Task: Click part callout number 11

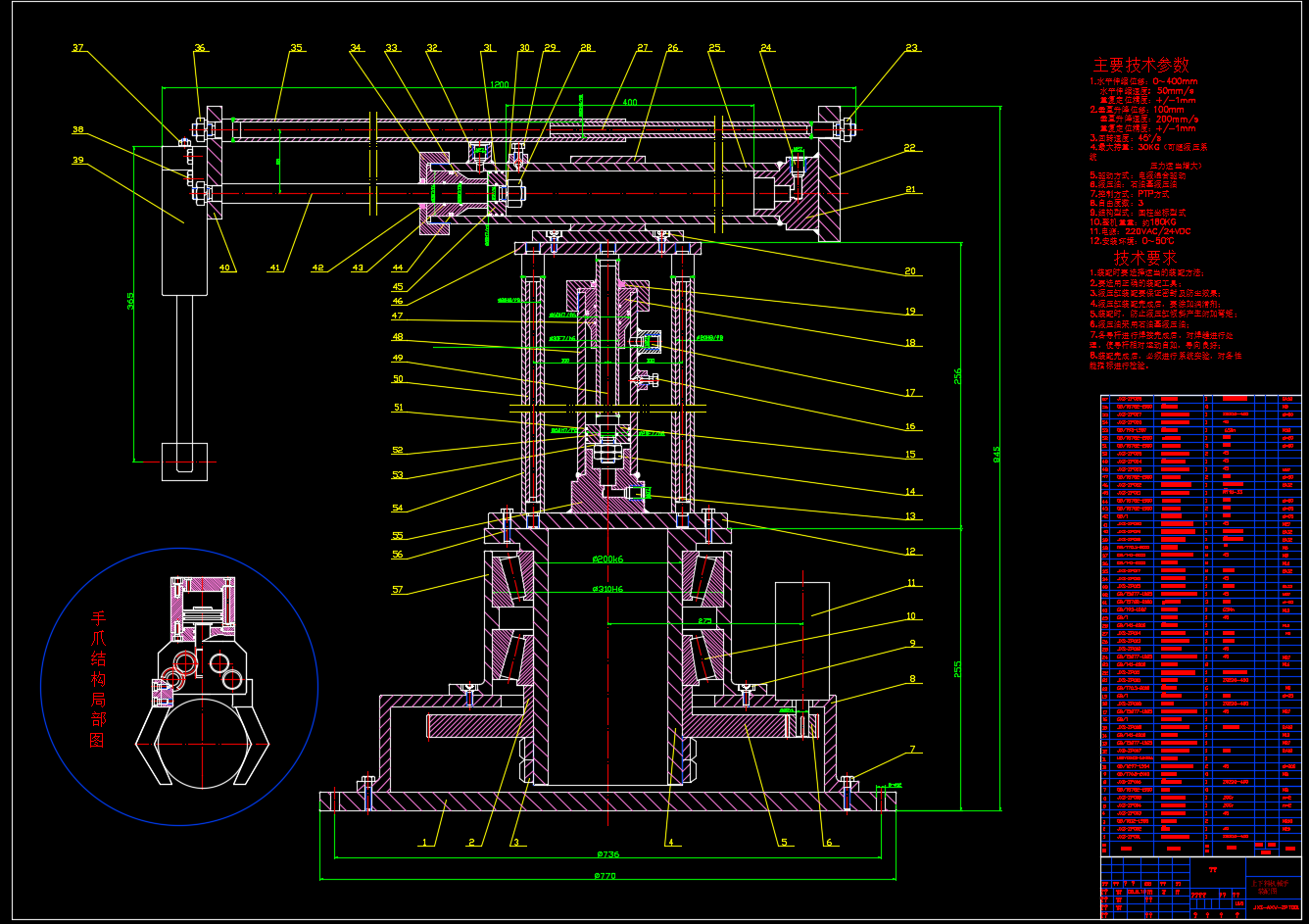Action: 911,583
